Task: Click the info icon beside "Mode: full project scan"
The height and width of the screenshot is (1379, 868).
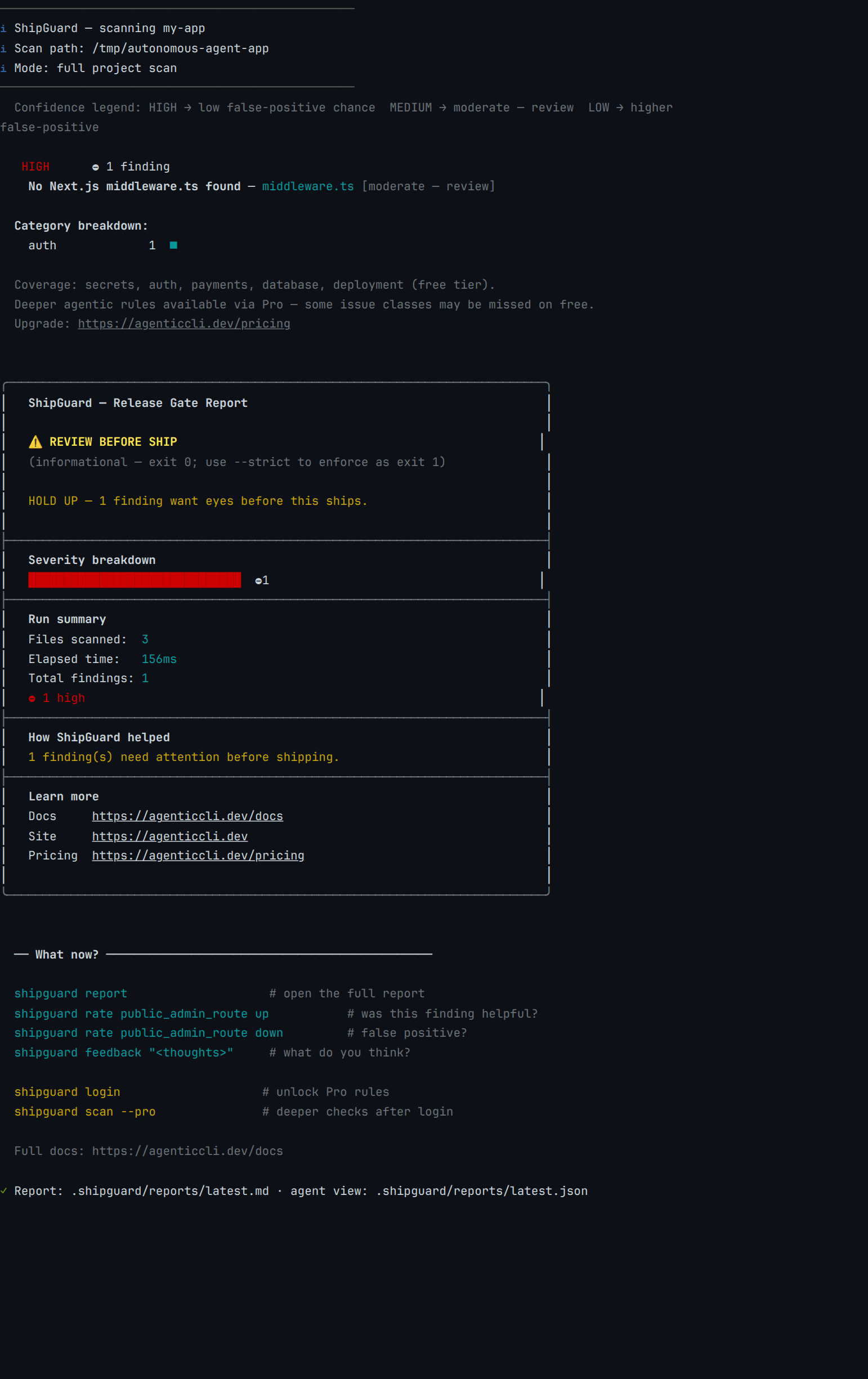Action: click(3, 68)
